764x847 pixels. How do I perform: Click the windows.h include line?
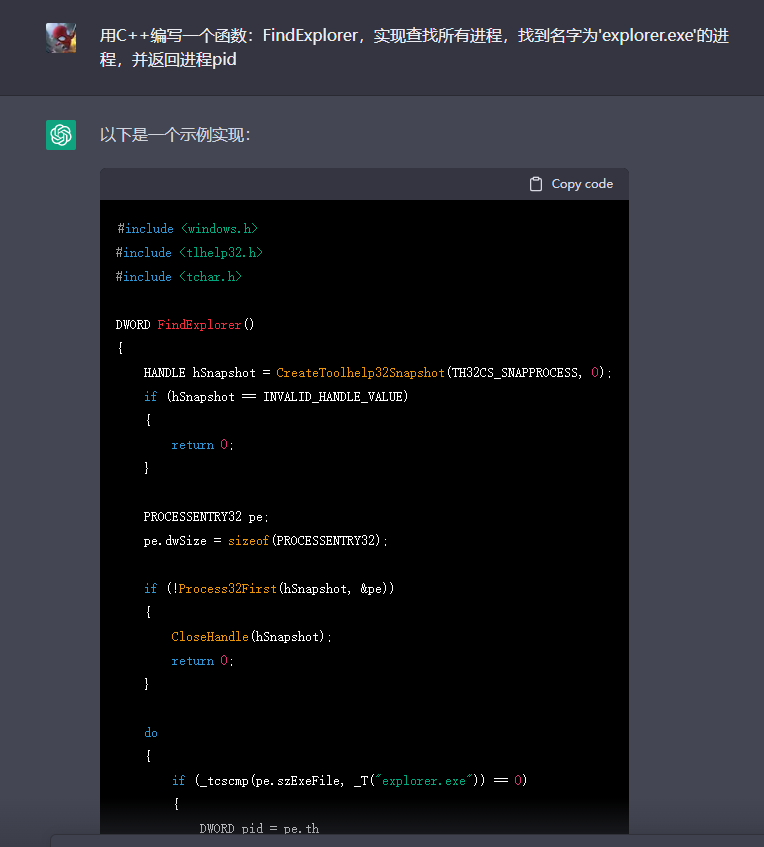pos(188,229)
